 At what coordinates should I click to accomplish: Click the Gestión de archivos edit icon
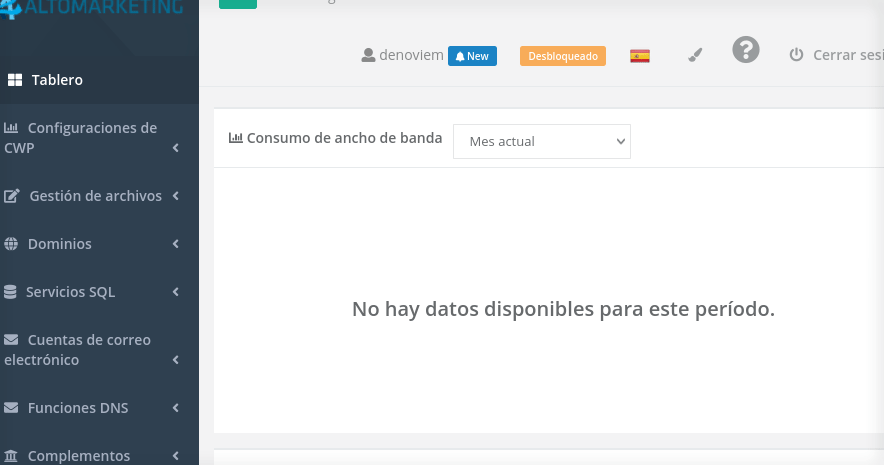point(12,196)
